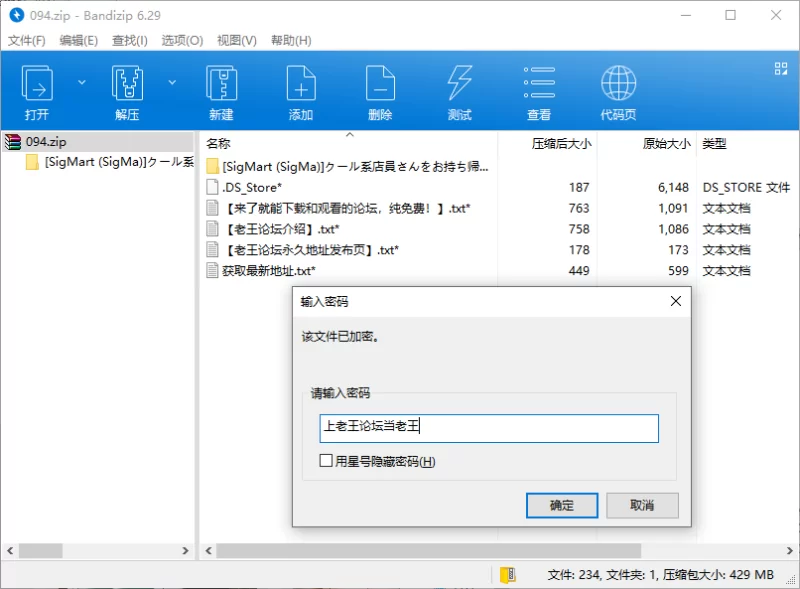This screenshot has height=589, width=800.
Task: Sort the list by the 原始大小 column header
Action: tap(666, 144)
